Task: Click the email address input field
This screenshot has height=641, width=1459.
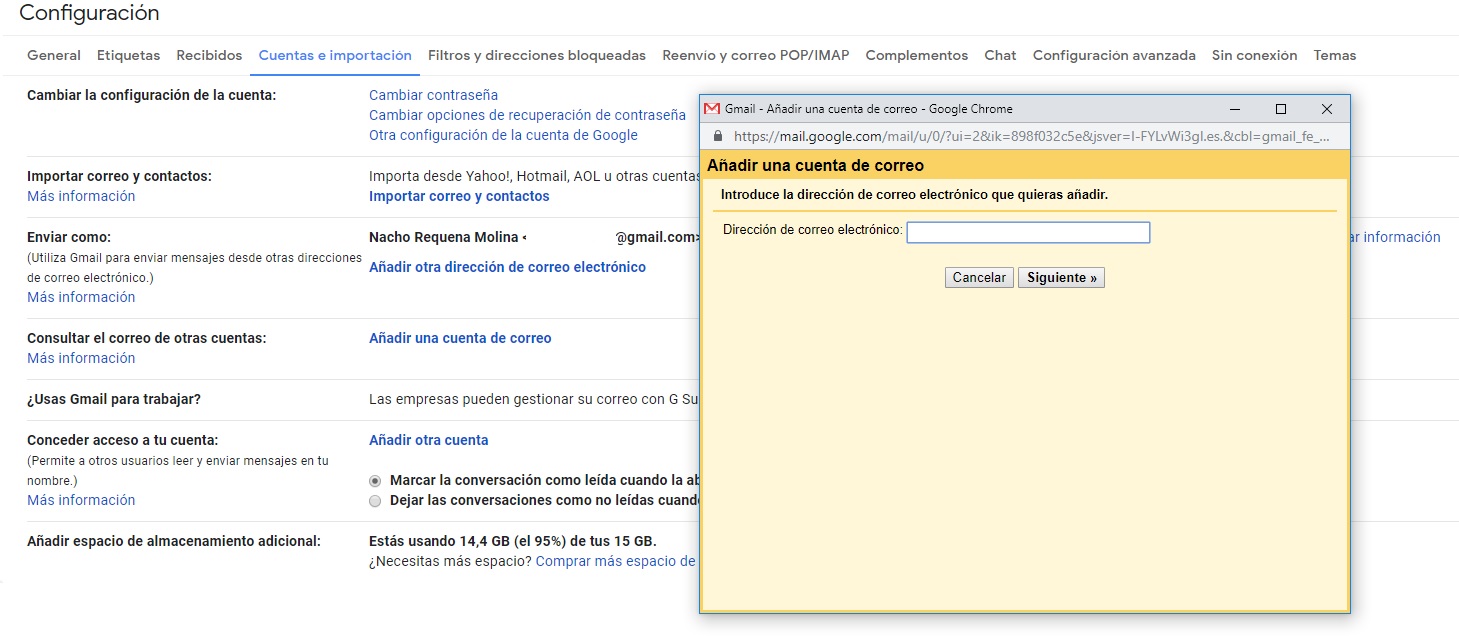Action: click(1027, 233)
